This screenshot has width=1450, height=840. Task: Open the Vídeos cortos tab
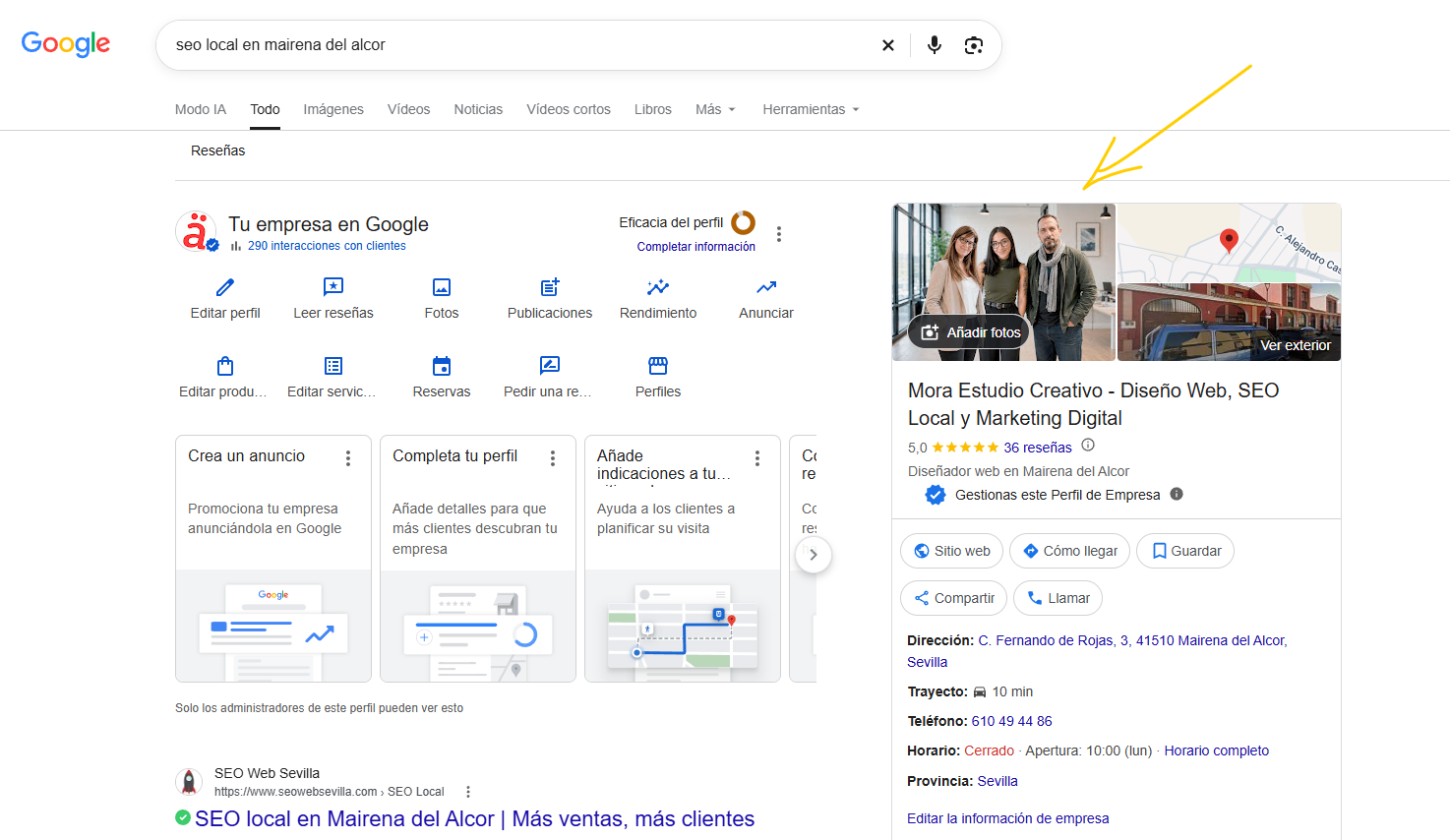pos(569,109)
